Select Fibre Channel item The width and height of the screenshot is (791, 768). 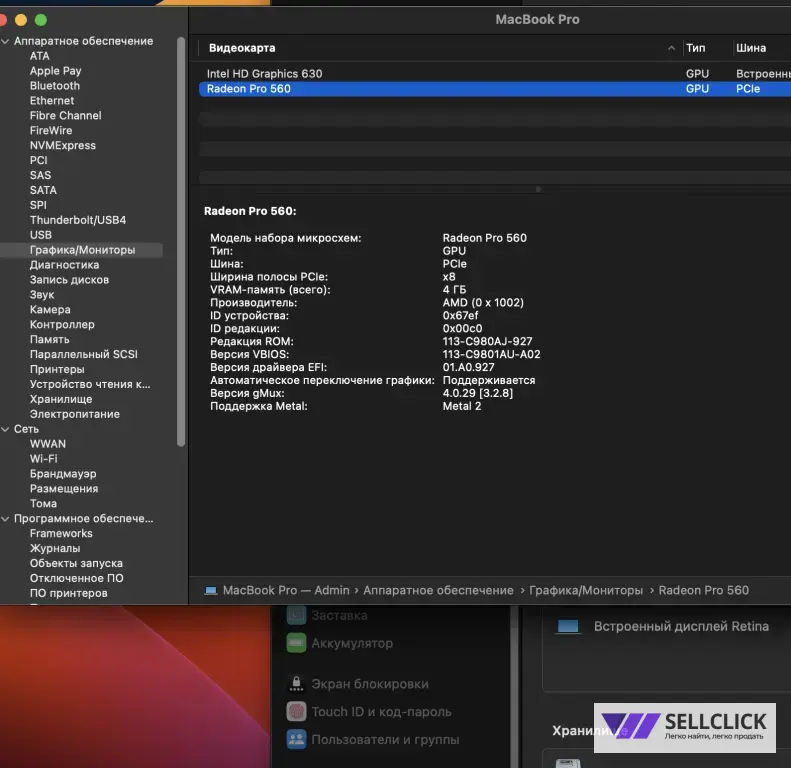(66, 116)
